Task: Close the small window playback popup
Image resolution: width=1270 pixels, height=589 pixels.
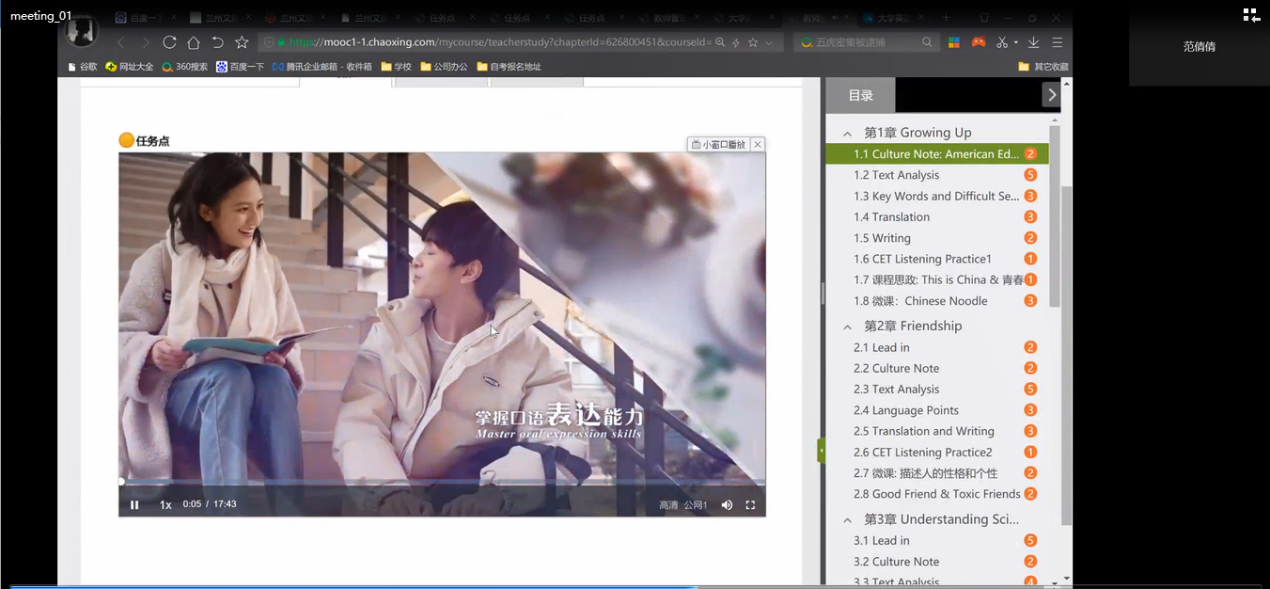Action: pos(758,145)
